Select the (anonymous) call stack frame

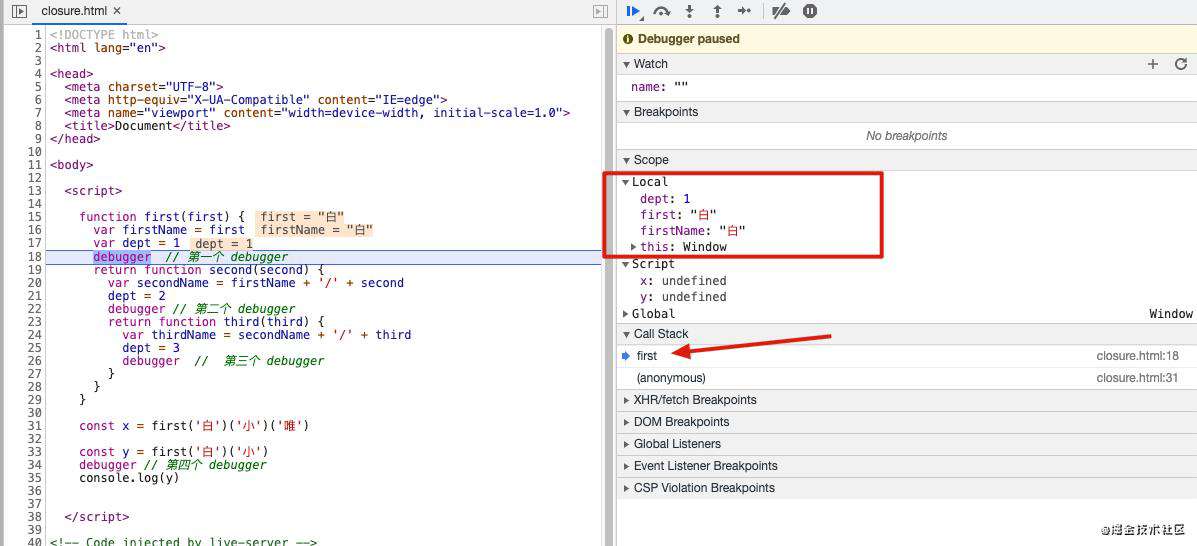(906, 378)
